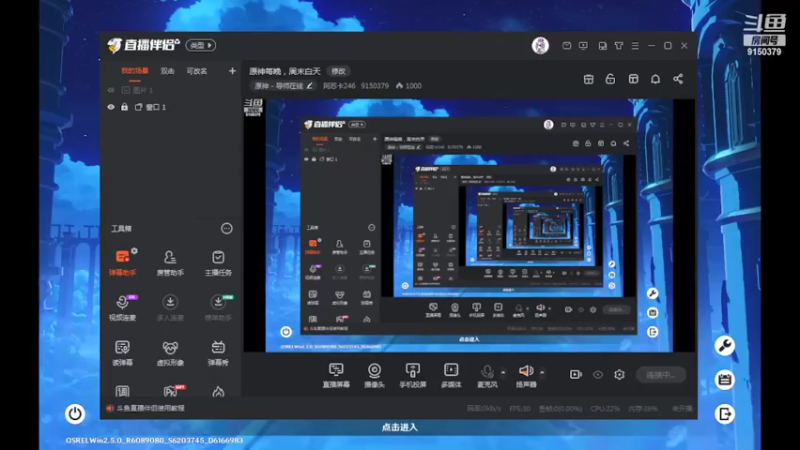Click the skin shirt icon in title bar
This screenshot has height=450, width=800.
point(619,45)
